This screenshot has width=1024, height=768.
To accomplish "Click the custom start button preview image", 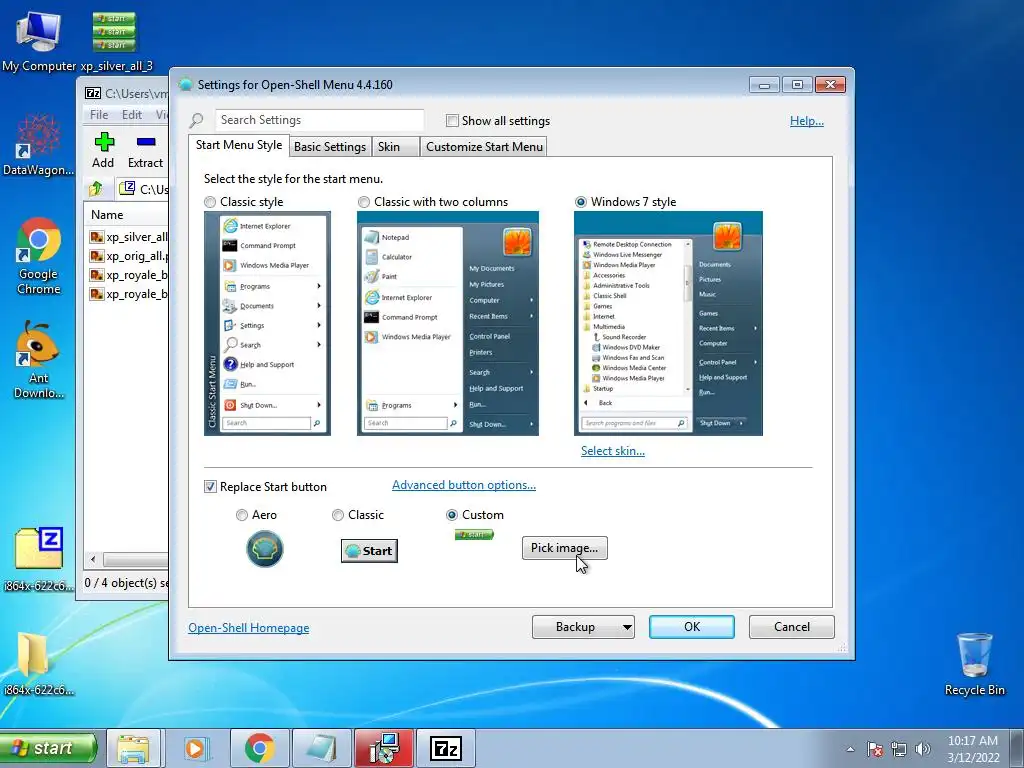I will (474, 535).
